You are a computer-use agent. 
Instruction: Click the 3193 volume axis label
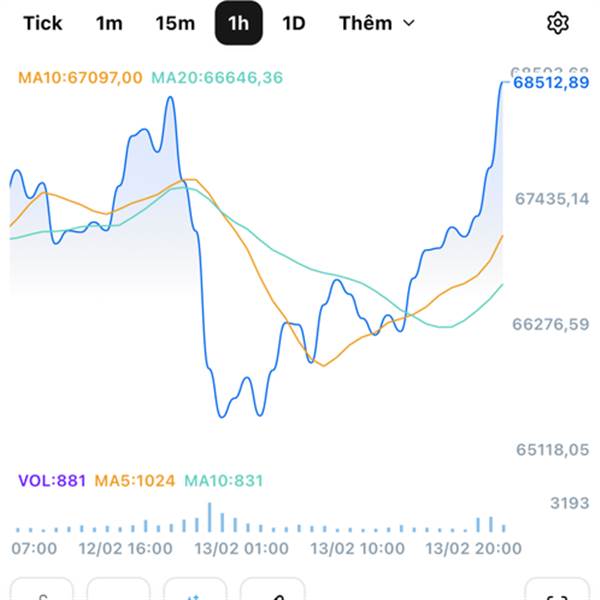571,503
